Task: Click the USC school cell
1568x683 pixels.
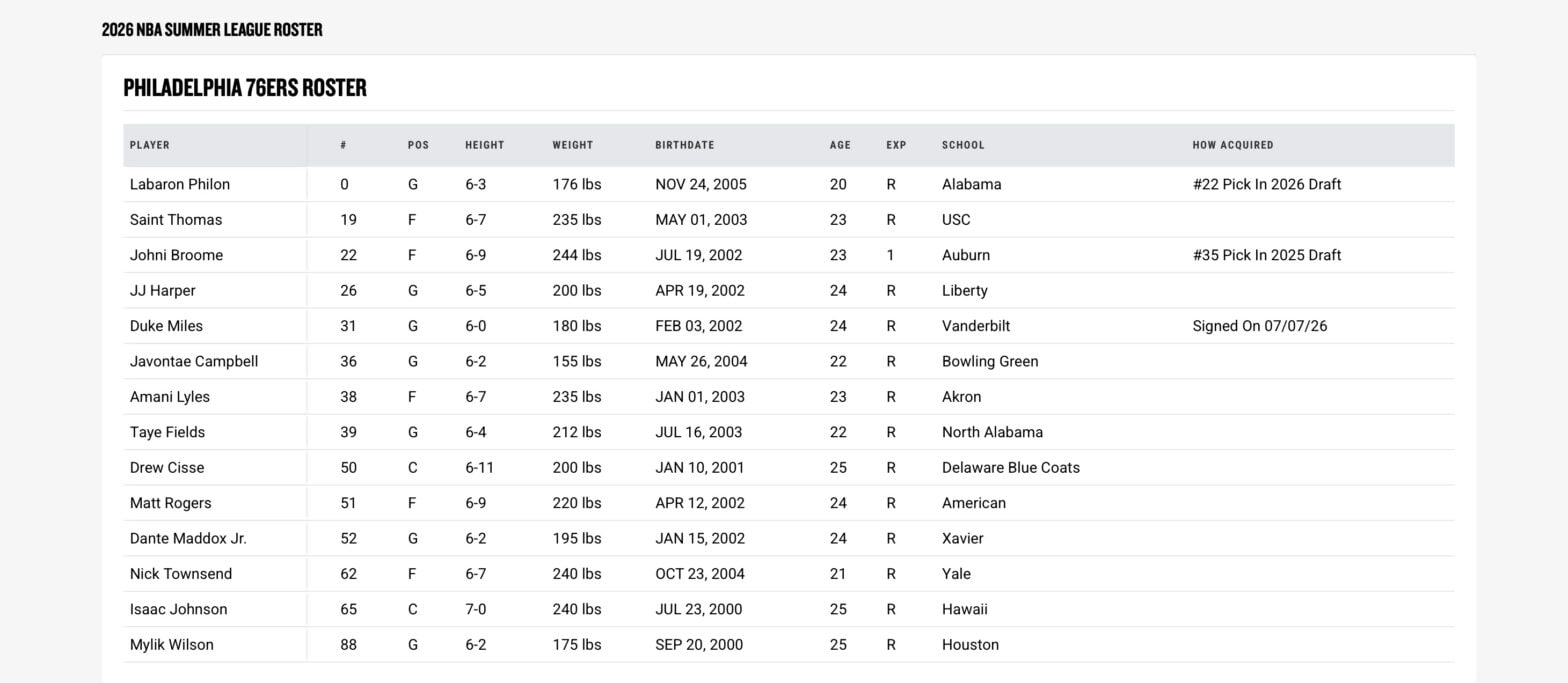Action: (956, 220)
